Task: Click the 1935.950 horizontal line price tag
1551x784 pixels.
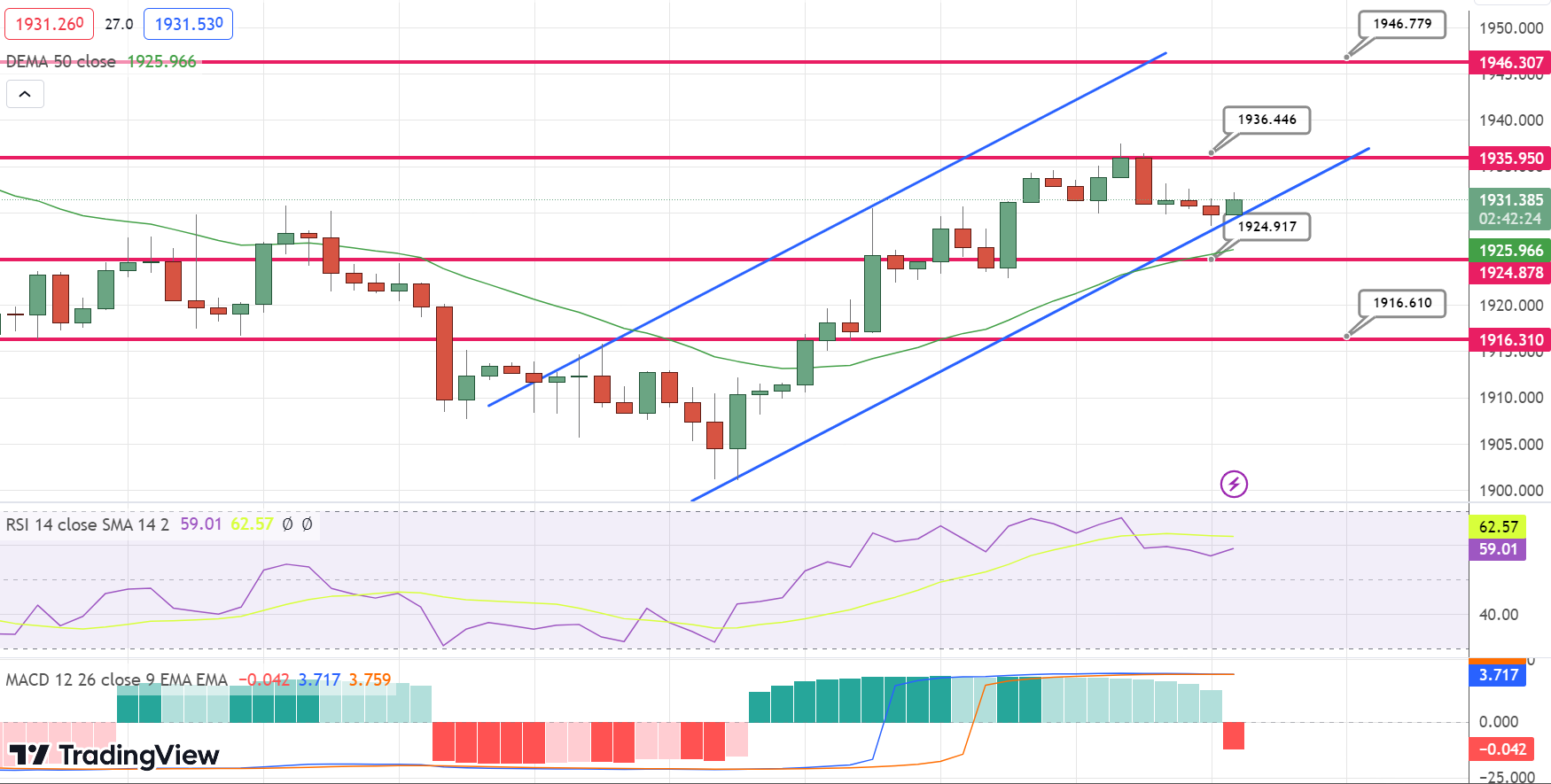Action: (1510, 159)
